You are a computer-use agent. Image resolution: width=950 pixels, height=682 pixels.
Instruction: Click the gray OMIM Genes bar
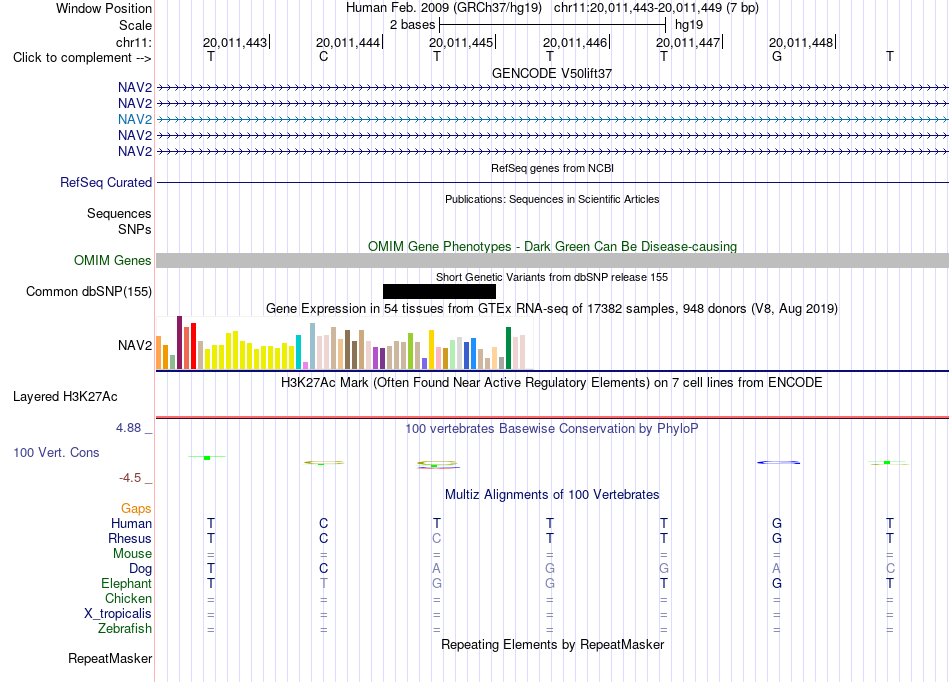(552, 260)
